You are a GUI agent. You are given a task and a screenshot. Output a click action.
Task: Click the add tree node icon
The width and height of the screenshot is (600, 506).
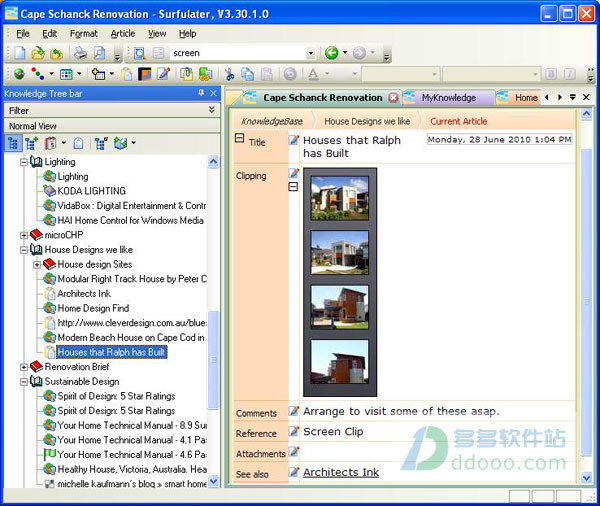point(31,144)
